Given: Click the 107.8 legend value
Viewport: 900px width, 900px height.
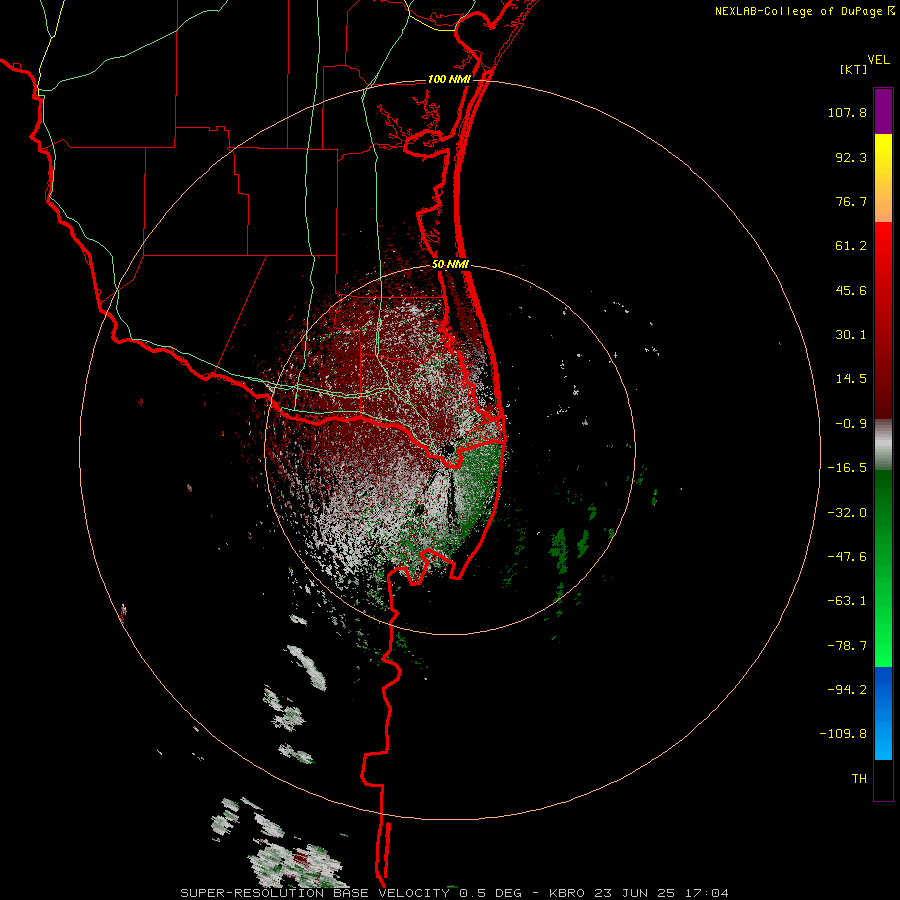Looking at the screenshot, I should 847,112.
